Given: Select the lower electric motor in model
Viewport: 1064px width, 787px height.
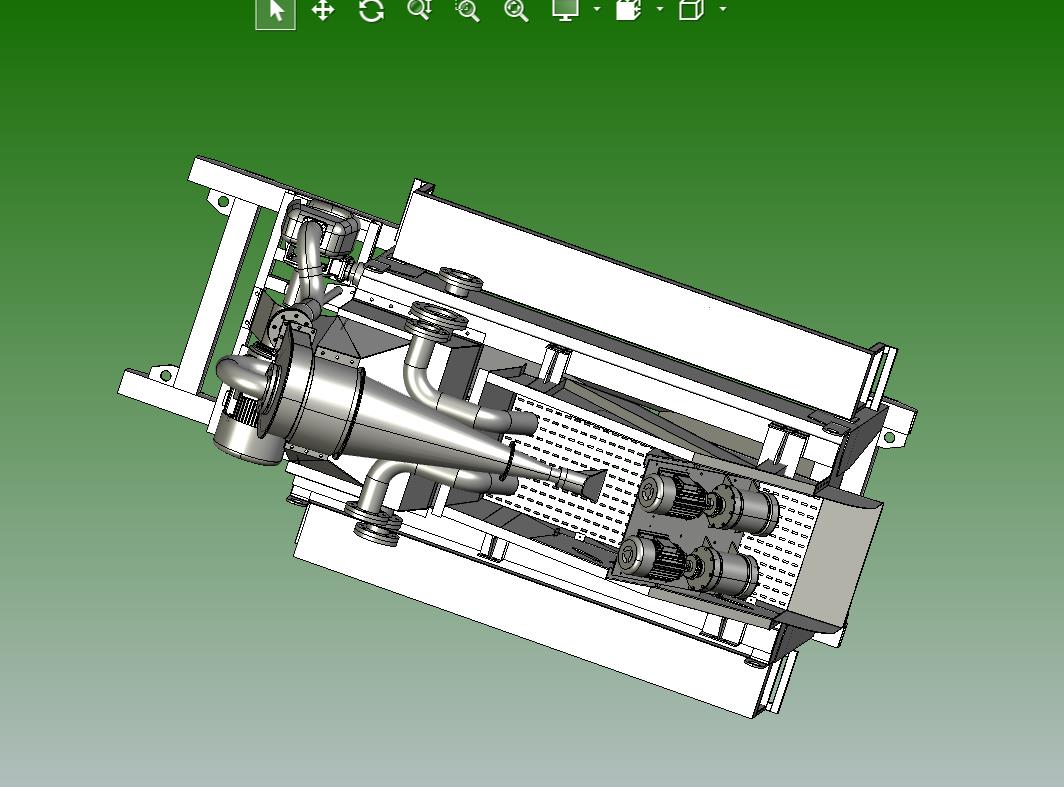Looking at the screenshot, I should [x=652, y=558].
